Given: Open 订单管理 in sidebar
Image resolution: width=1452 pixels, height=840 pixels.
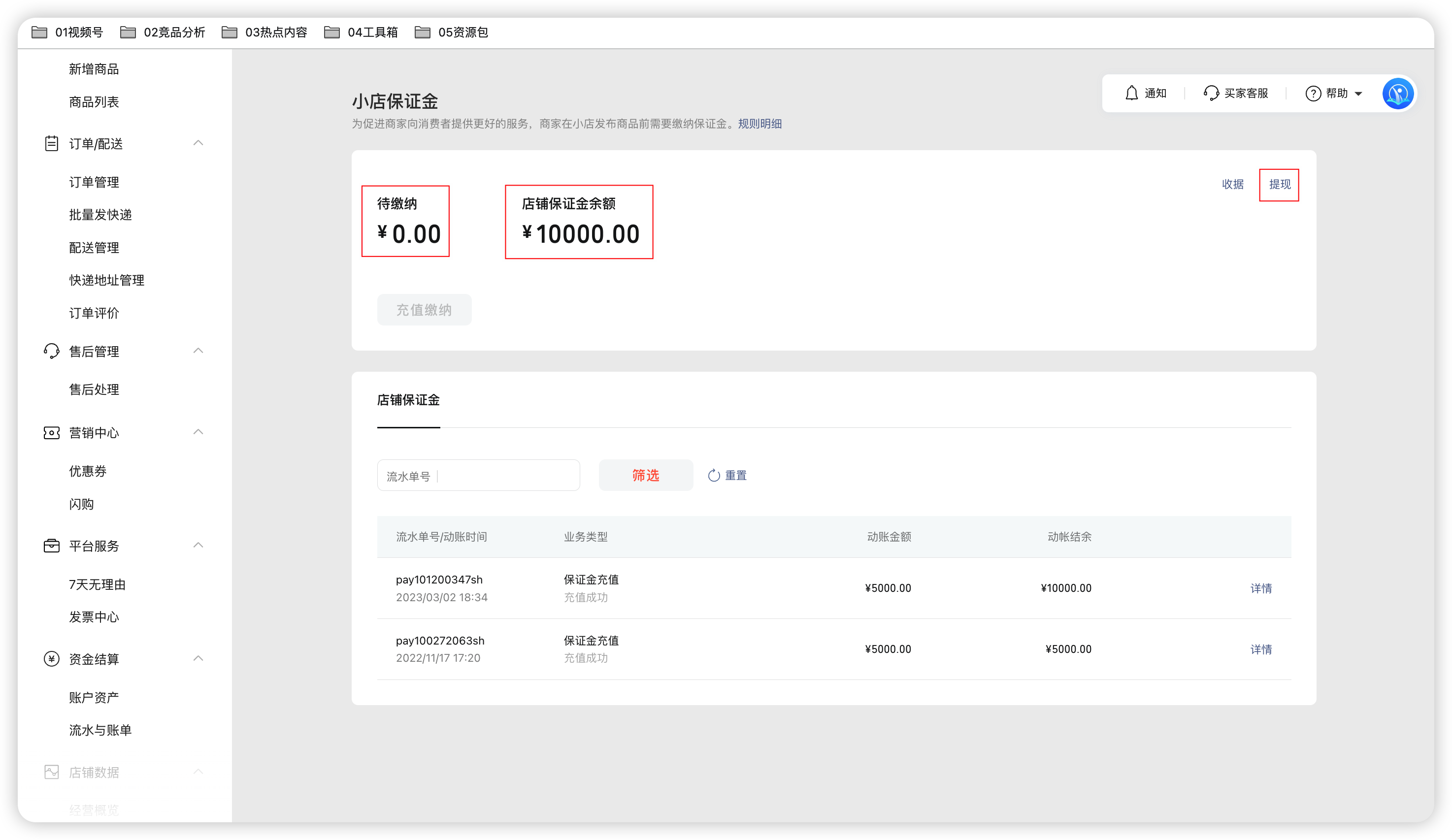Looking at the screenshot, I should point(94,182).
